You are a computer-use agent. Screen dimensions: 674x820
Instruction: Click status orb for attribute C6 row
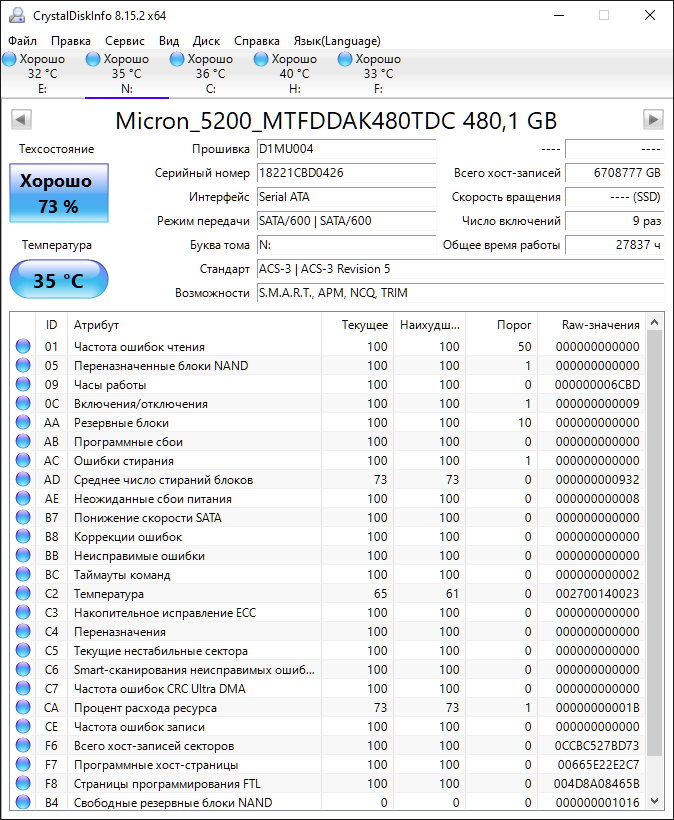point(23,669)
